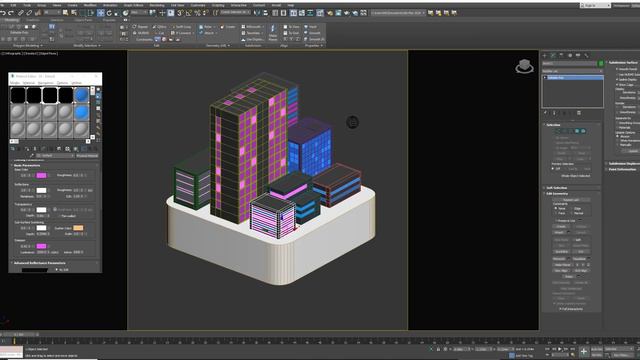
Task: Click the Pin Stack icon below modifier stack
Action: (545, 113)
